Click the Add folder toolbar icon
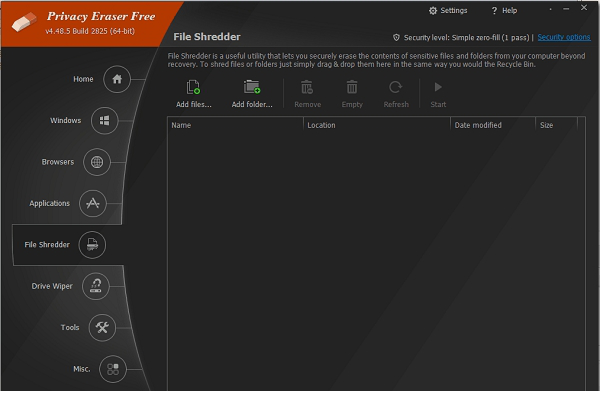The width and height of the screenshot is (600, 406). click(252, 87)
